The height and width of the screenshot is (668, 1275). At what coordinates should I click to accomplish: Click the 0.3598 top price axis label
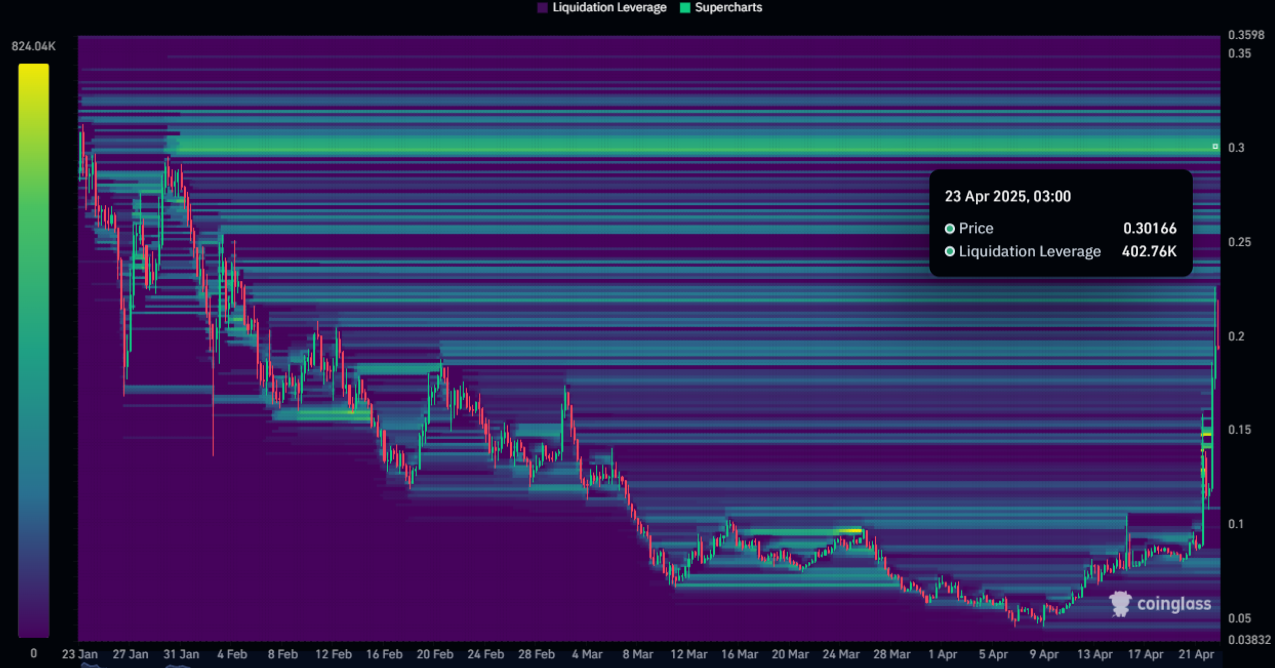pyautogui.click(x=1243, y=36)
